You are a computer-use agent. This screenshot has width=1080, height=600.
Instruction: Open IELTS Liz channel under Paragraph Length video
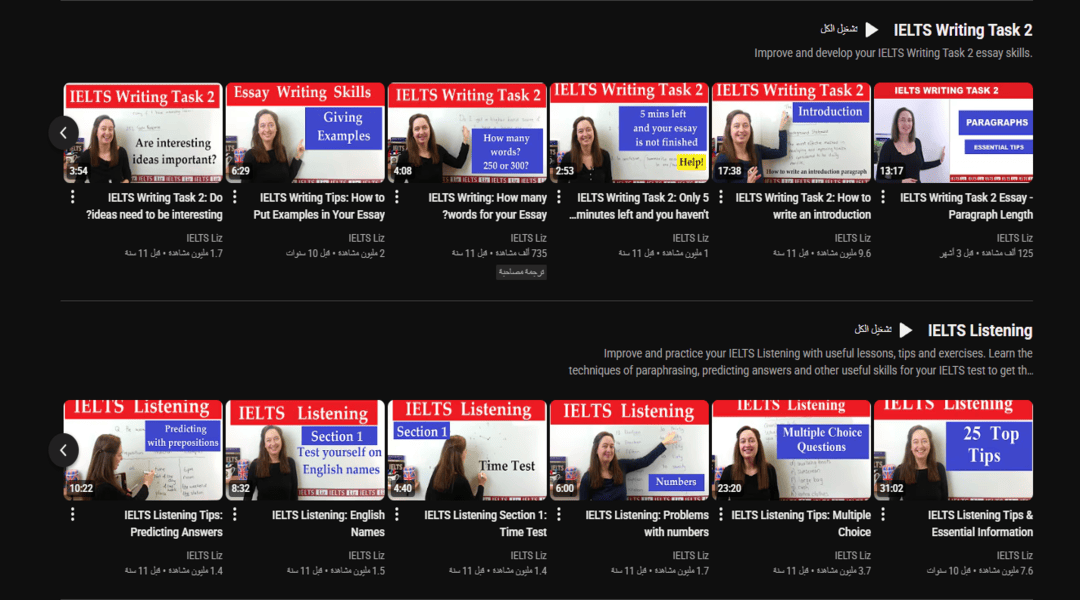(1014, 238)
